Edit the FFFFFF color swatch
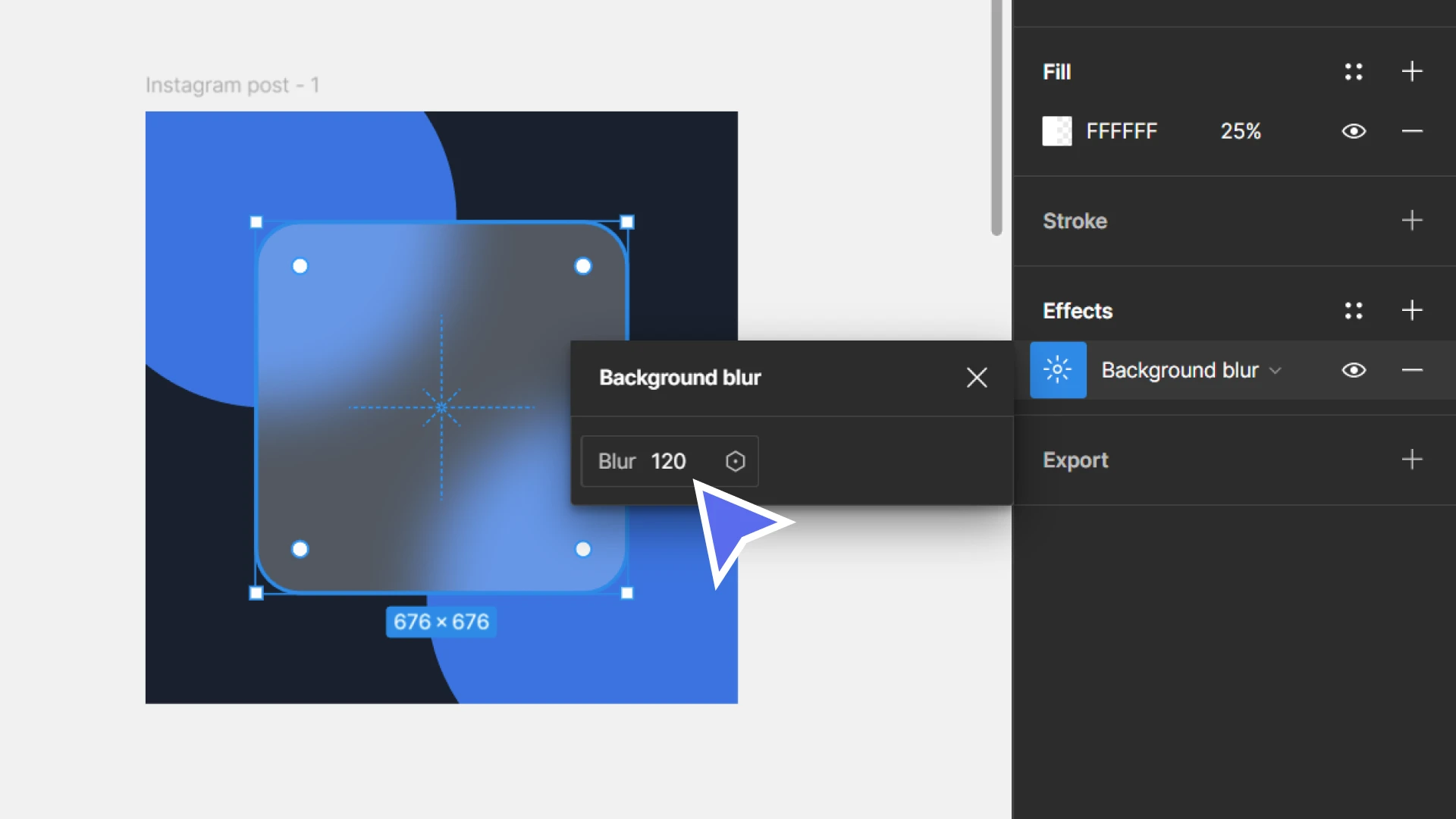The image size is (1456, 819). tap(1057, 131)
